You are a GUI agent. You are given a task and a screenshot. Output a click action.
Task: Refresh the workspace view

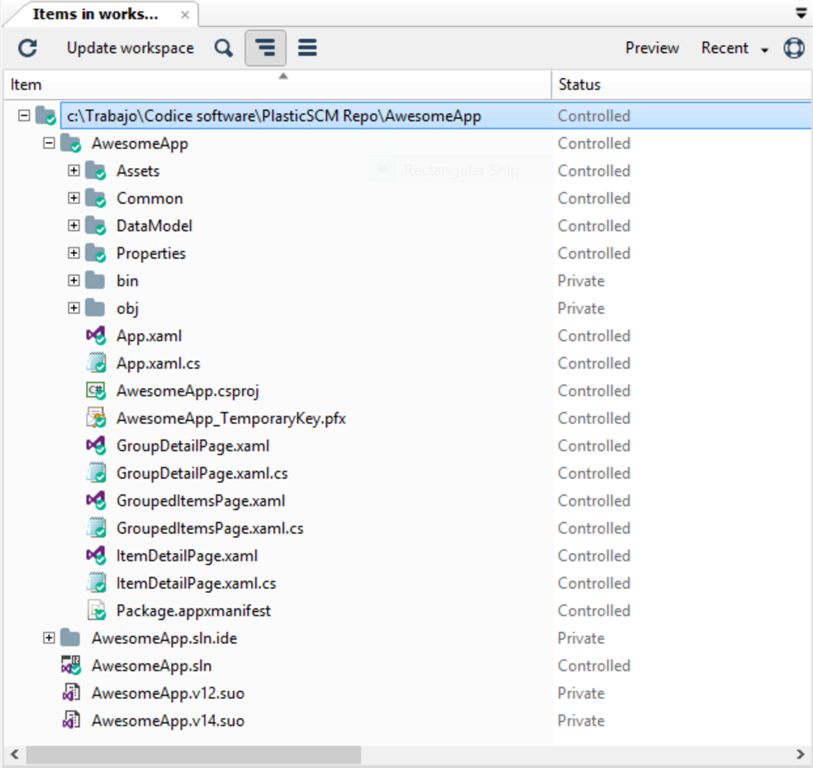click(27, 47)
